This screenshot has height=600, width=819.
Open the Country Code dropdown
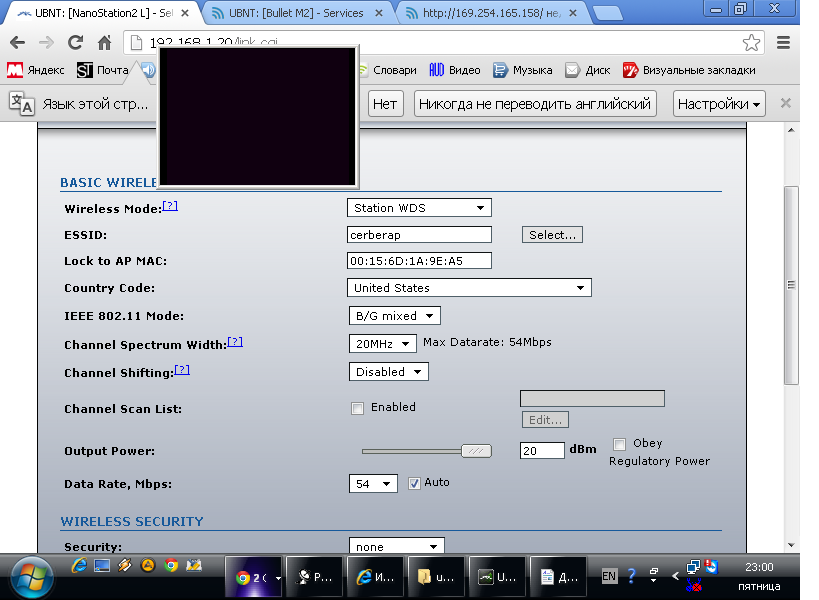click(x=469, y=288)
